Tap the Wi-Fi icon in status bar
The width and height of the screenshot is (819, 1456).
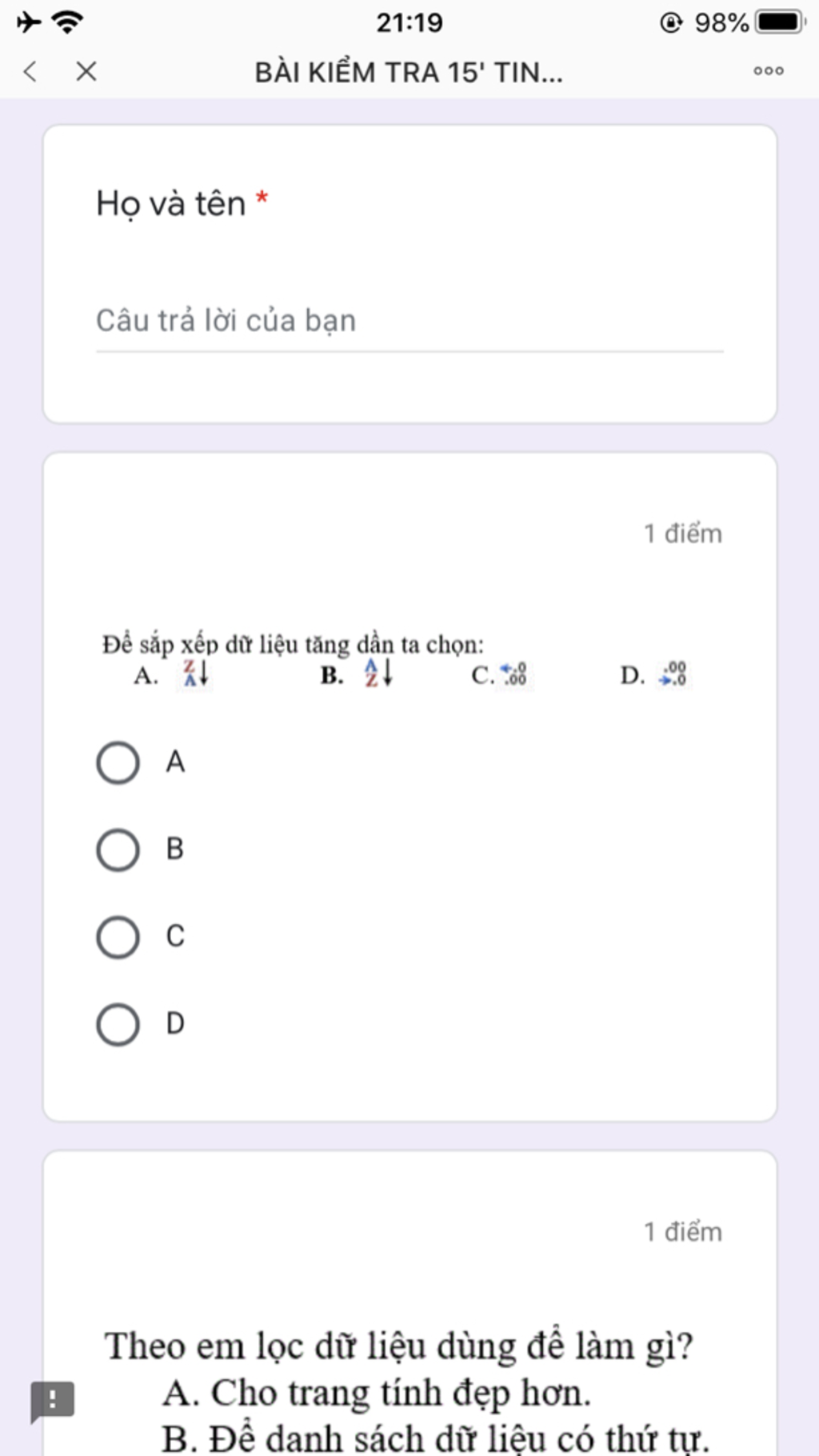pyautogui.click(x=68, y=22)
